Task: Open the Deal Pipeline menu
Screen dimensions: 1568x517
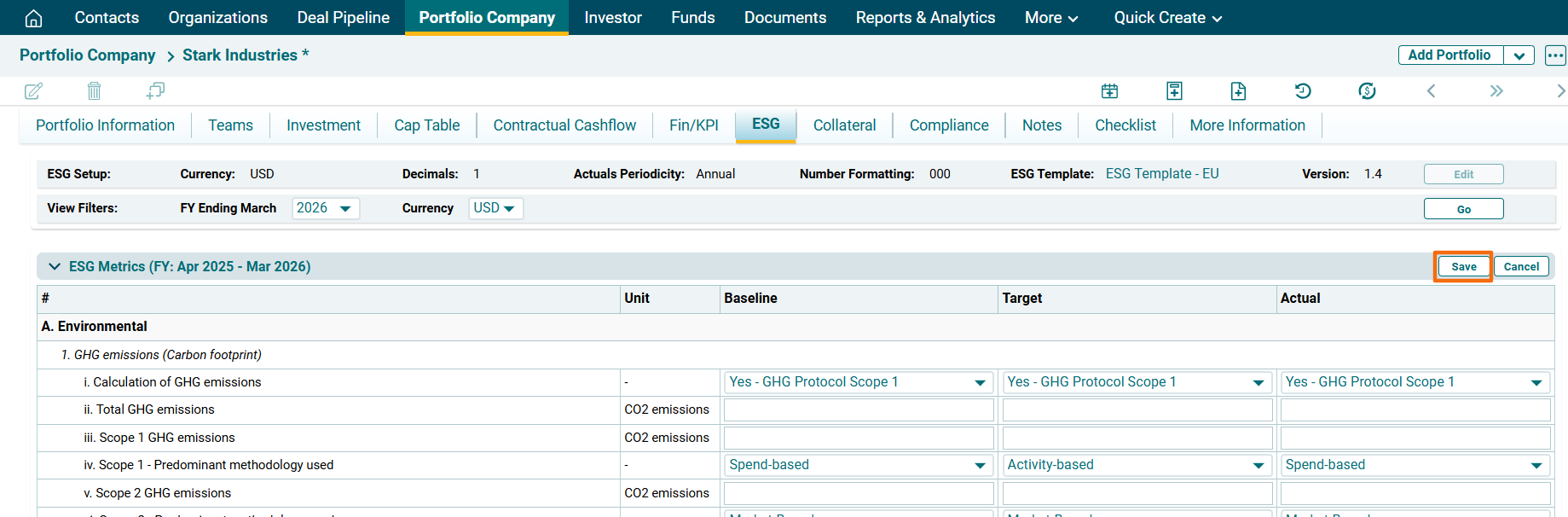Action: 343,18
